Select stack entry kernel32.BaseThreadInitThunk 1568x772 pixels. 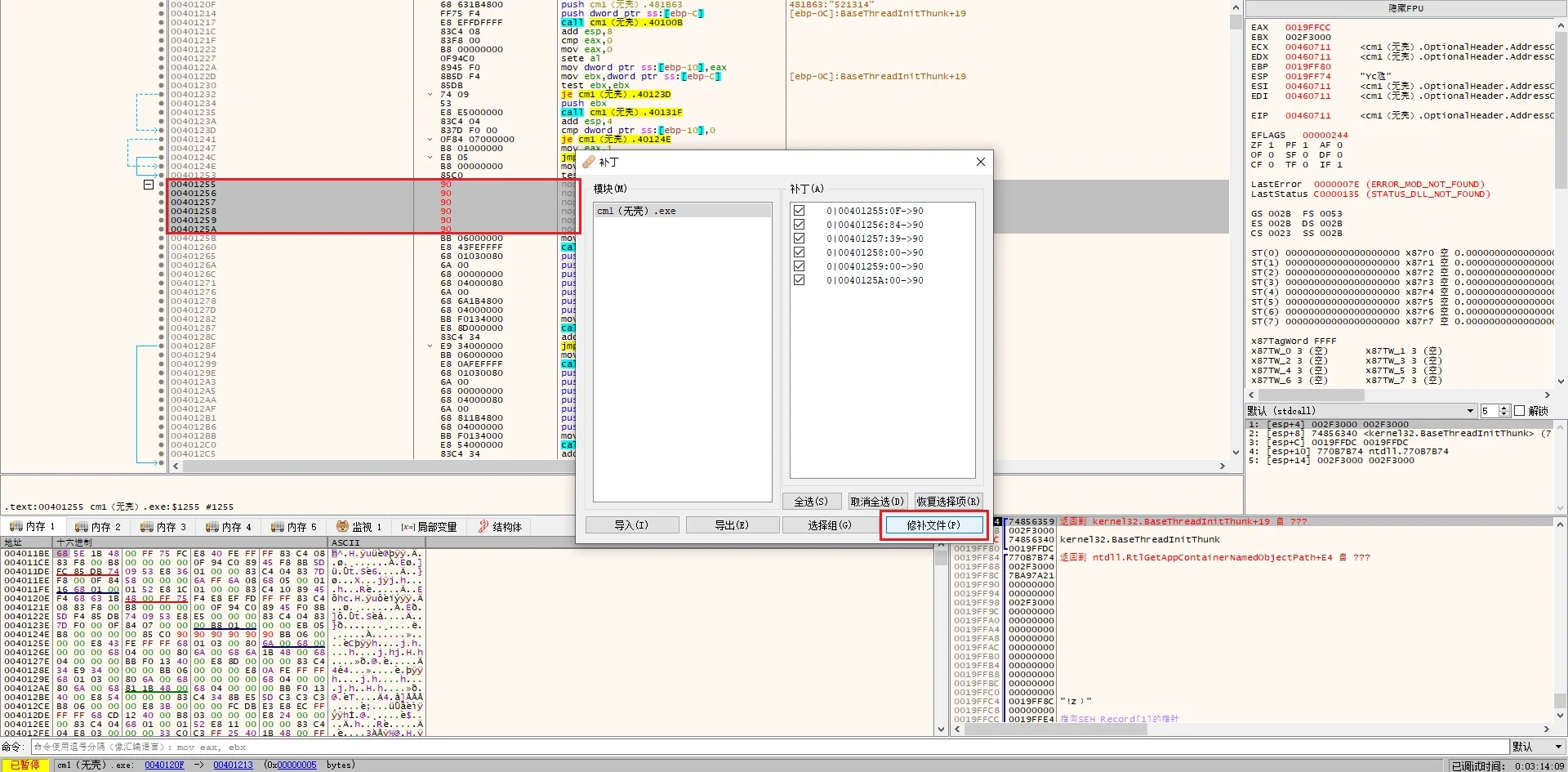(x=1139, y=540)
